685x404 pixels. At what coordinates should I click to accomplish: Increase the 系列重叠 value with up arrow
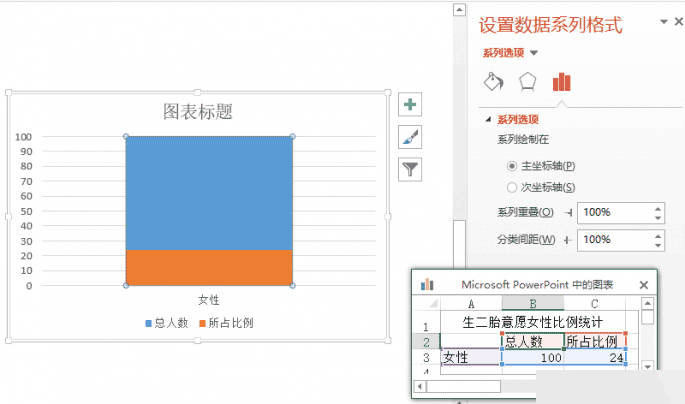coord(658,208)
